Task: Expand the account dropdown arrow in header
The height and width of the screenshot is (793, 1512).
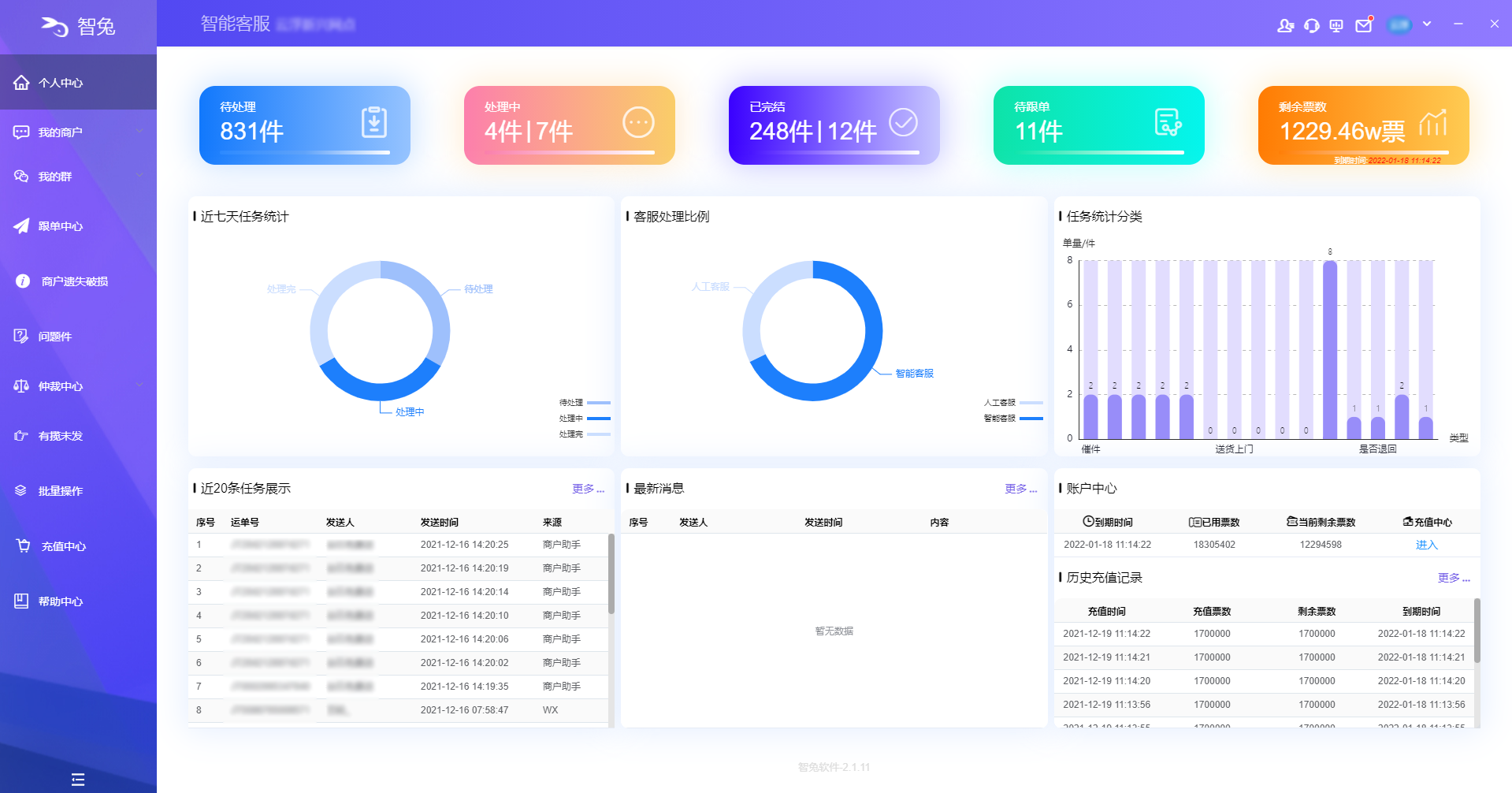Action: pyautogui.click(x=1427, y=24)
